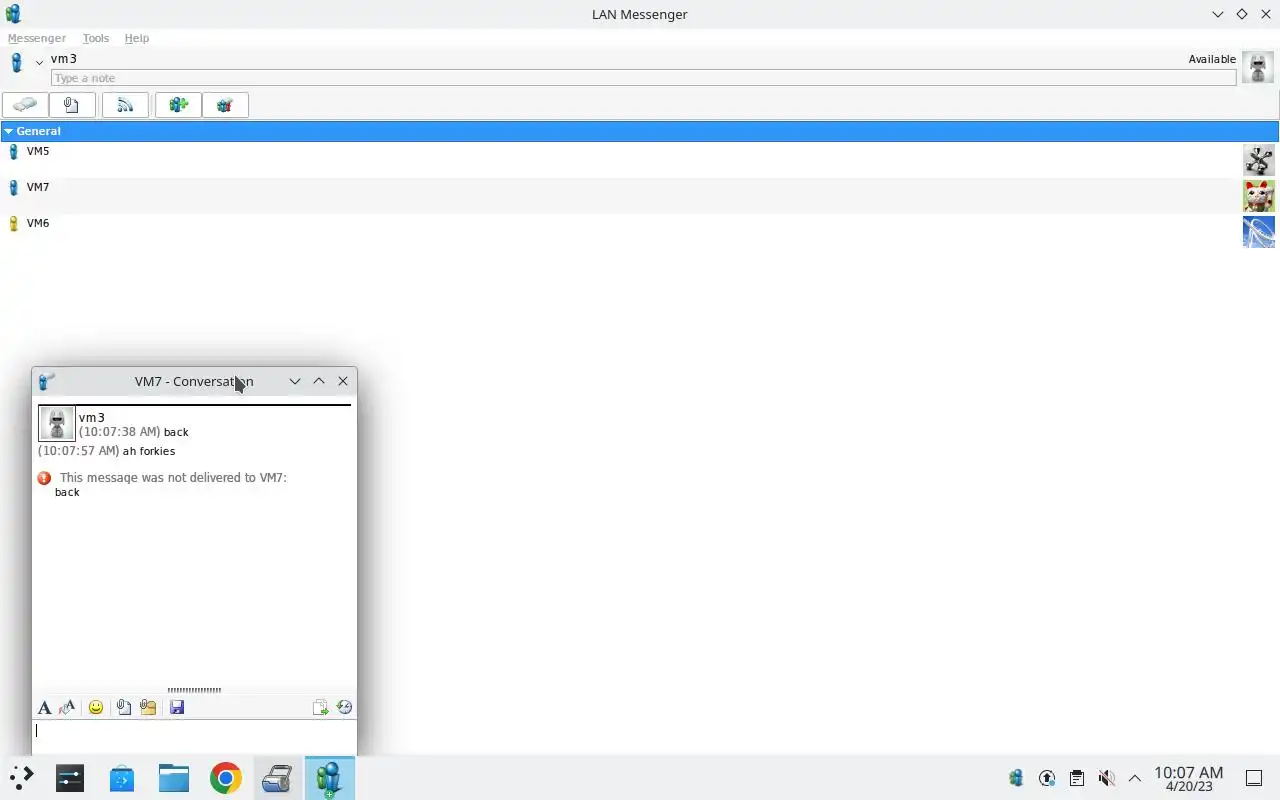Image resolution: width=1280 pixels, height=800 pixels.
Task: Click the VM7 conversation window icon
Action: (46, 381)
